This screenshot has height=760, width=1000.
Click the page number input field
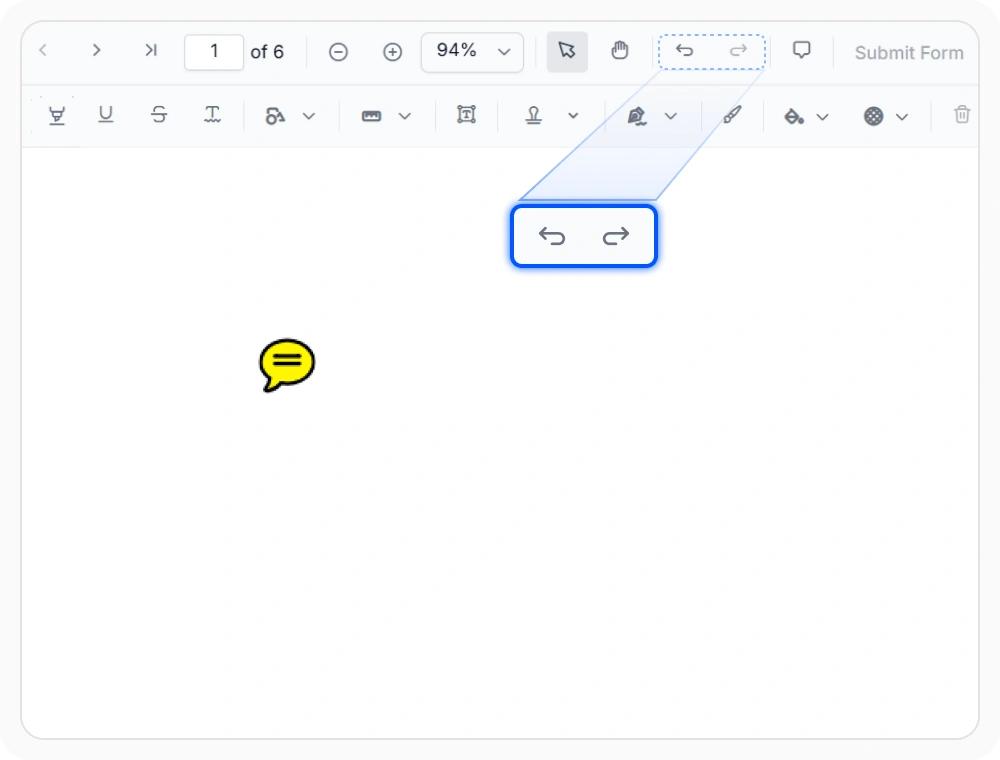click(x=214, y=52)
